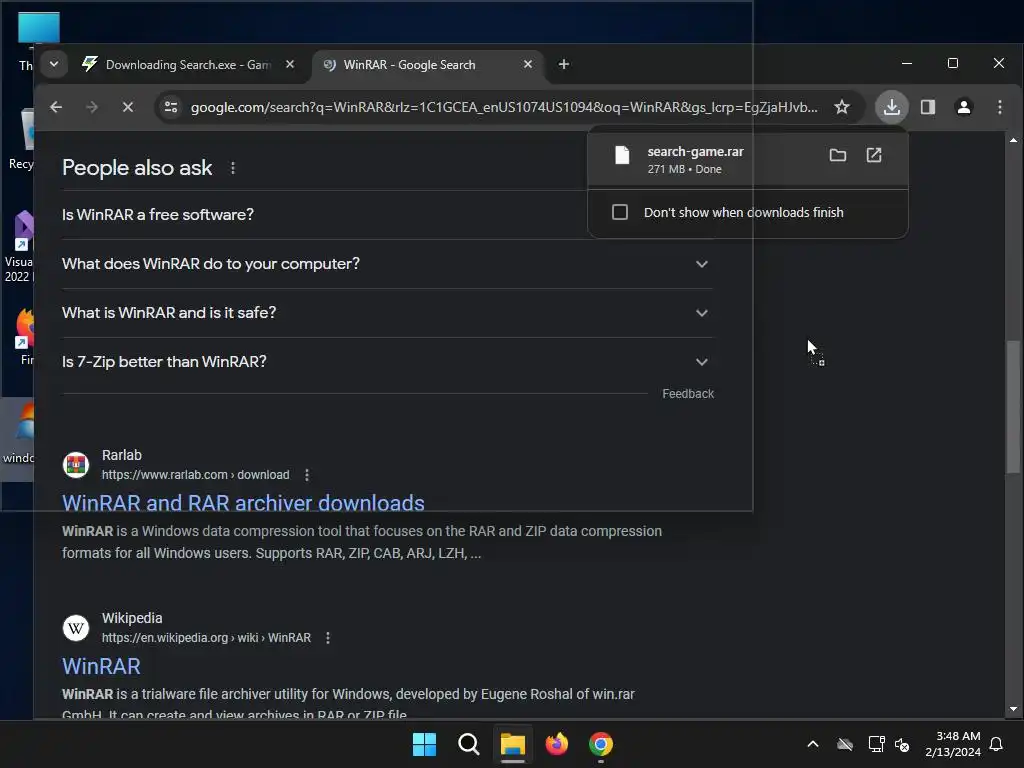Add a new tab
The height and width of the screenshot is (768, 1024).
pos(564,64)
